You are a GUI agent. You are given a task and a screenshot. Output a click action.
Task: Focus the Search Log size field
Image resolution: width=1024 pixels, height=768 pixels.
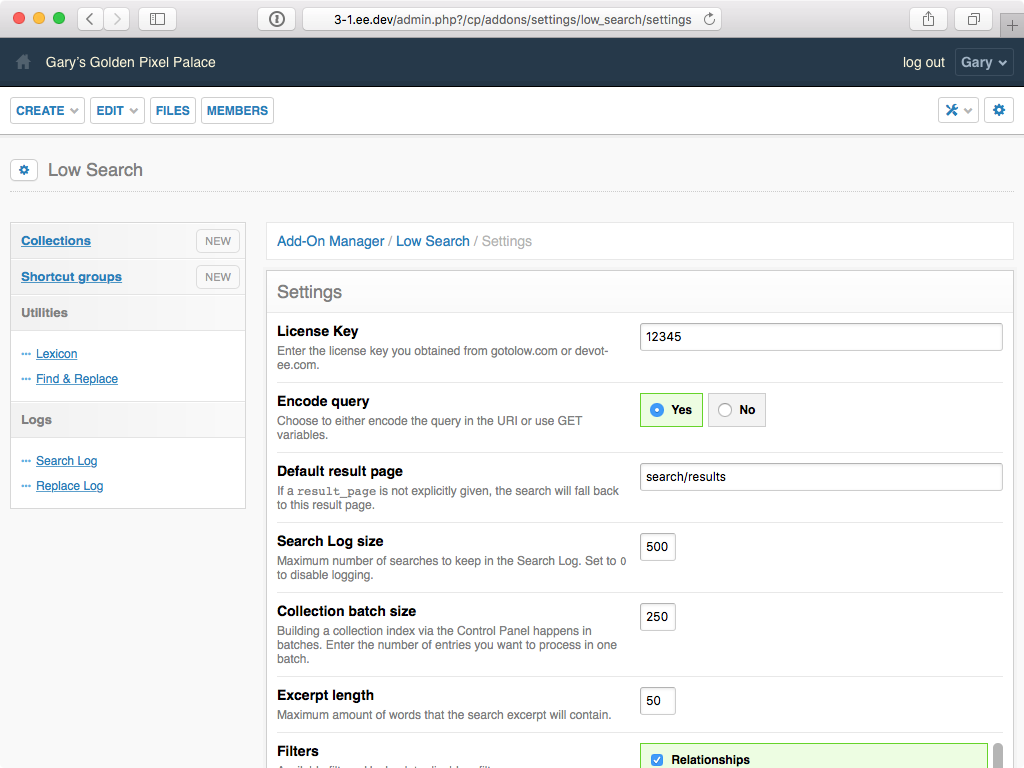point(658,547)
